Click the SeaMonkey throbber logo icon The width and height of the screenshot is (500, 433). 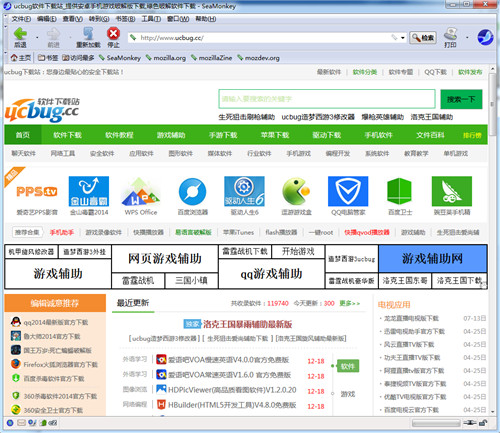pyautogui.click(x=485, y=37)
